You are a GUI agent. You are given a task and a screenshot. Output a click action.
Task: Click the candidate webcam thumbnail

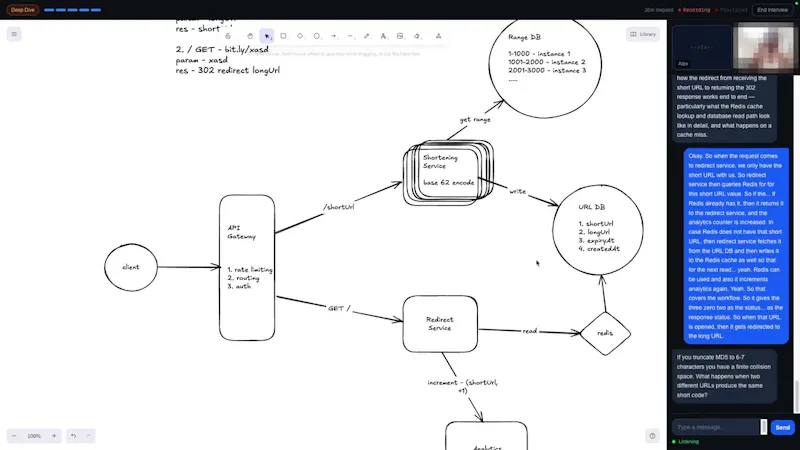766,47
